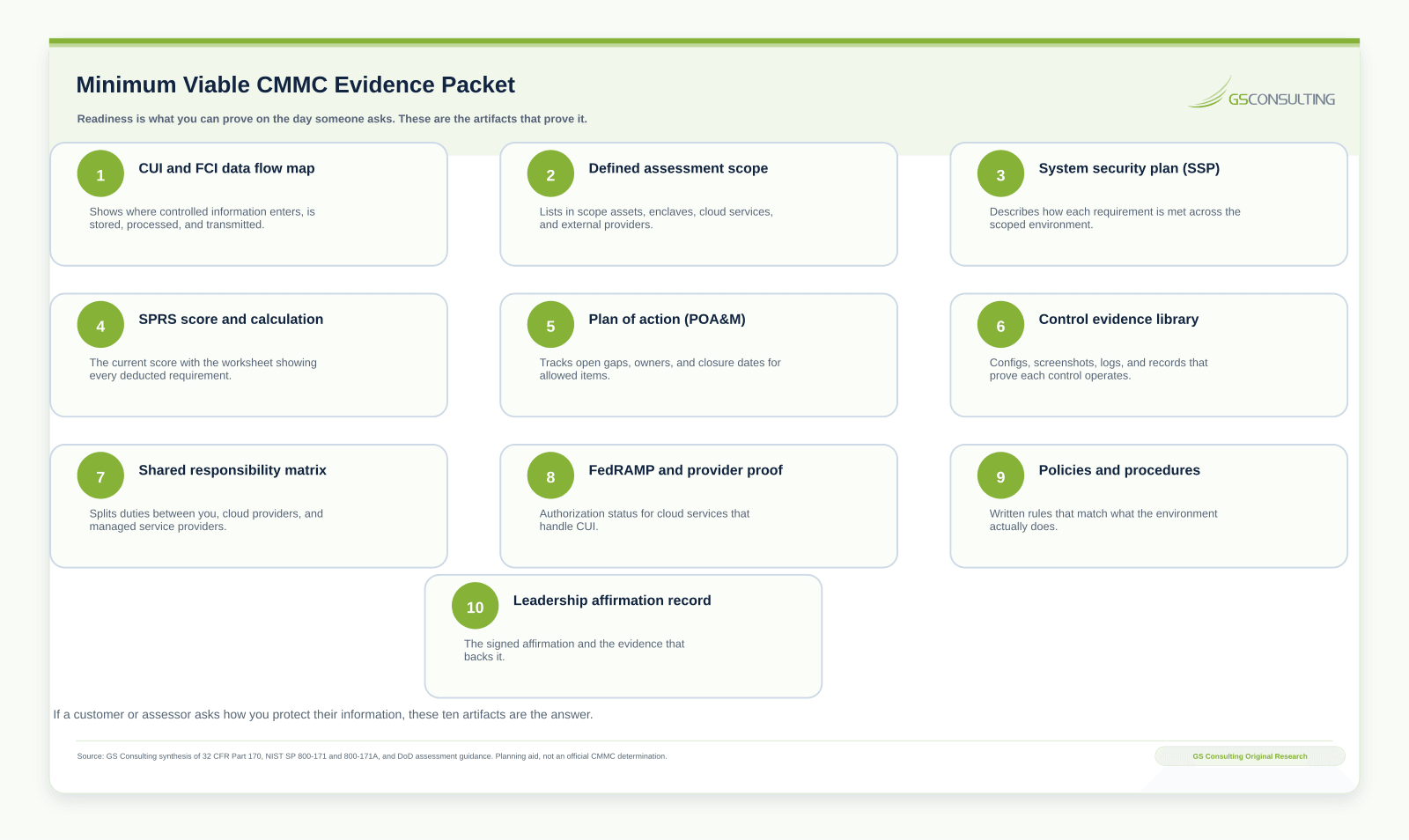Click the GS Consulting Original Research badge
This screenshot has height=840, width=1409.
pyautogui.click(x=1250, y=756)
